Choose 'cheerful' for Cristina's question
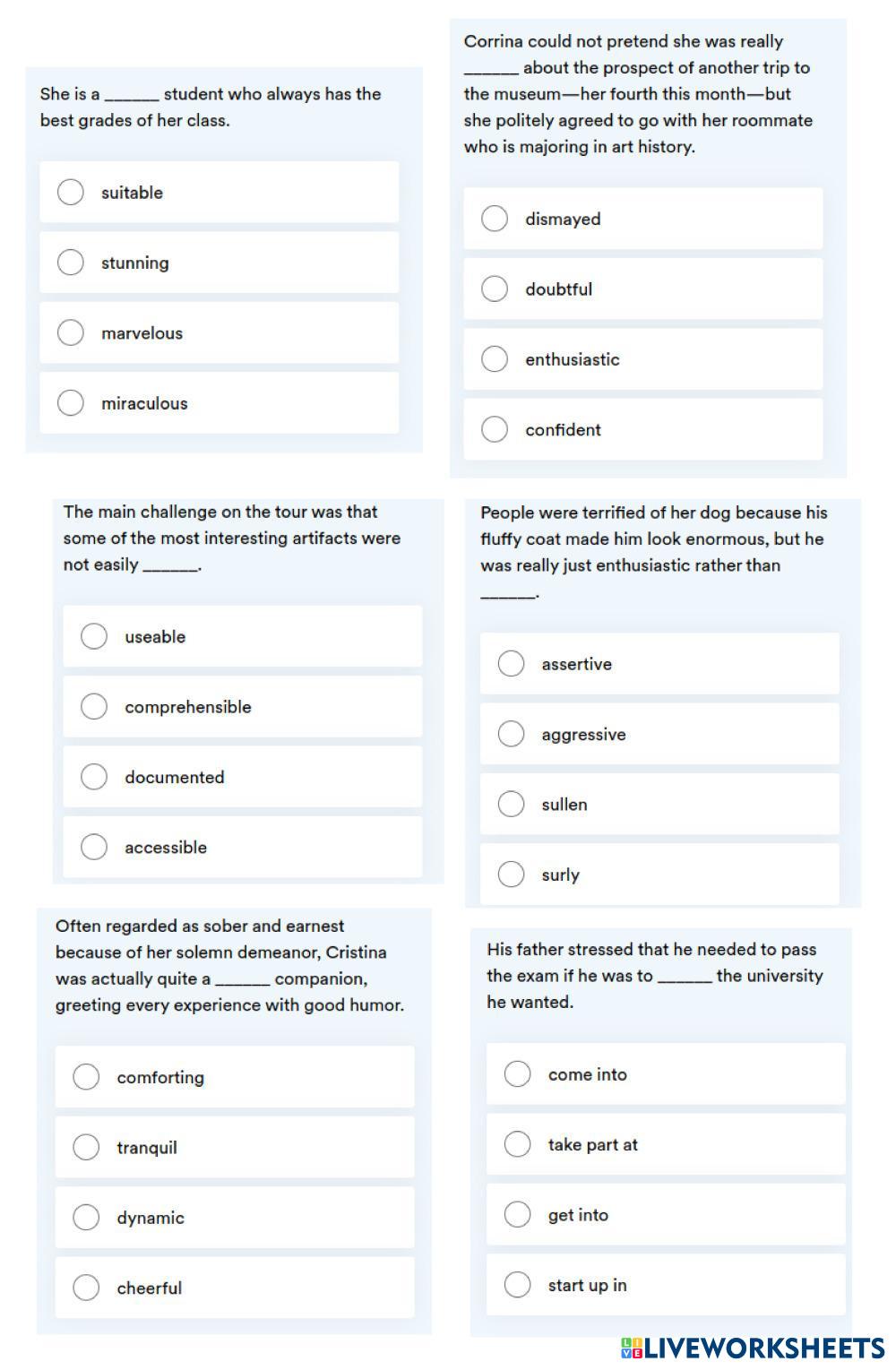 coord(86,1288)
